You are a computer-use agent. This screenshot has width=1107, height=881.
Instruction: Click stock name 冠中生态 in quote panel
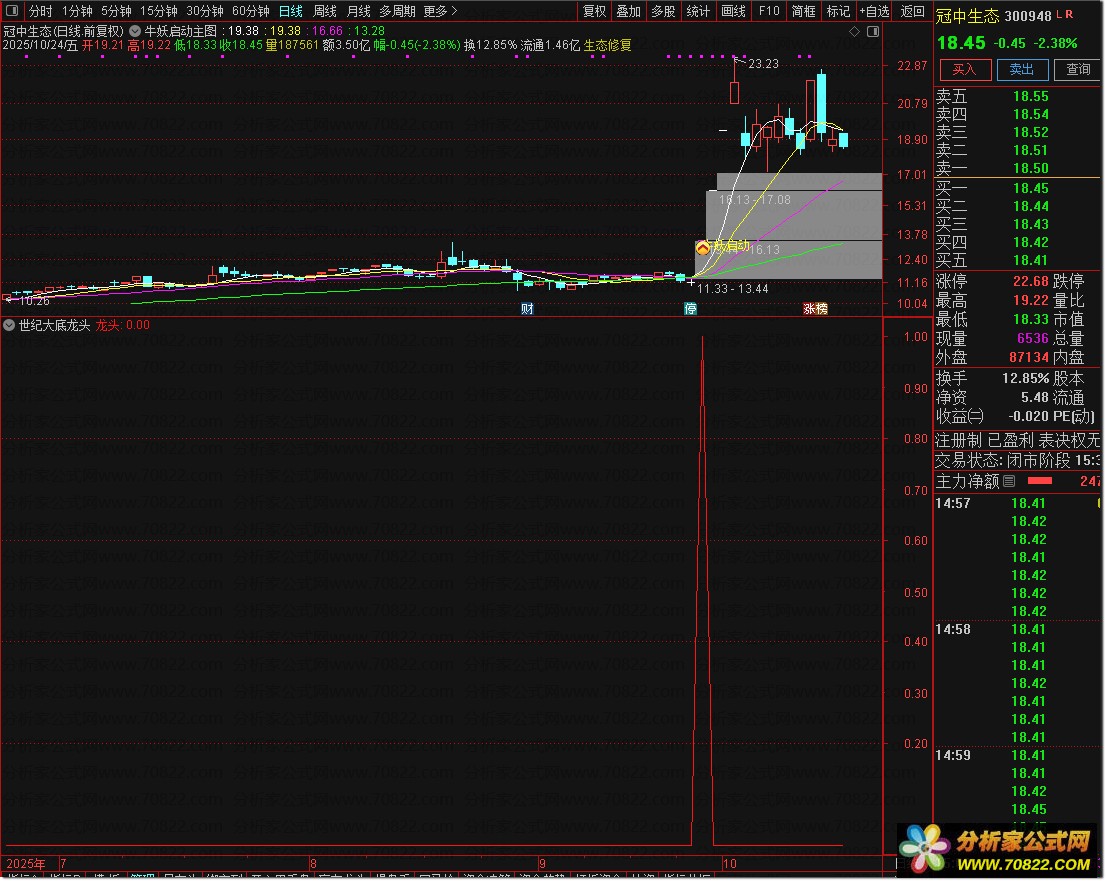(x=968, y=16)
